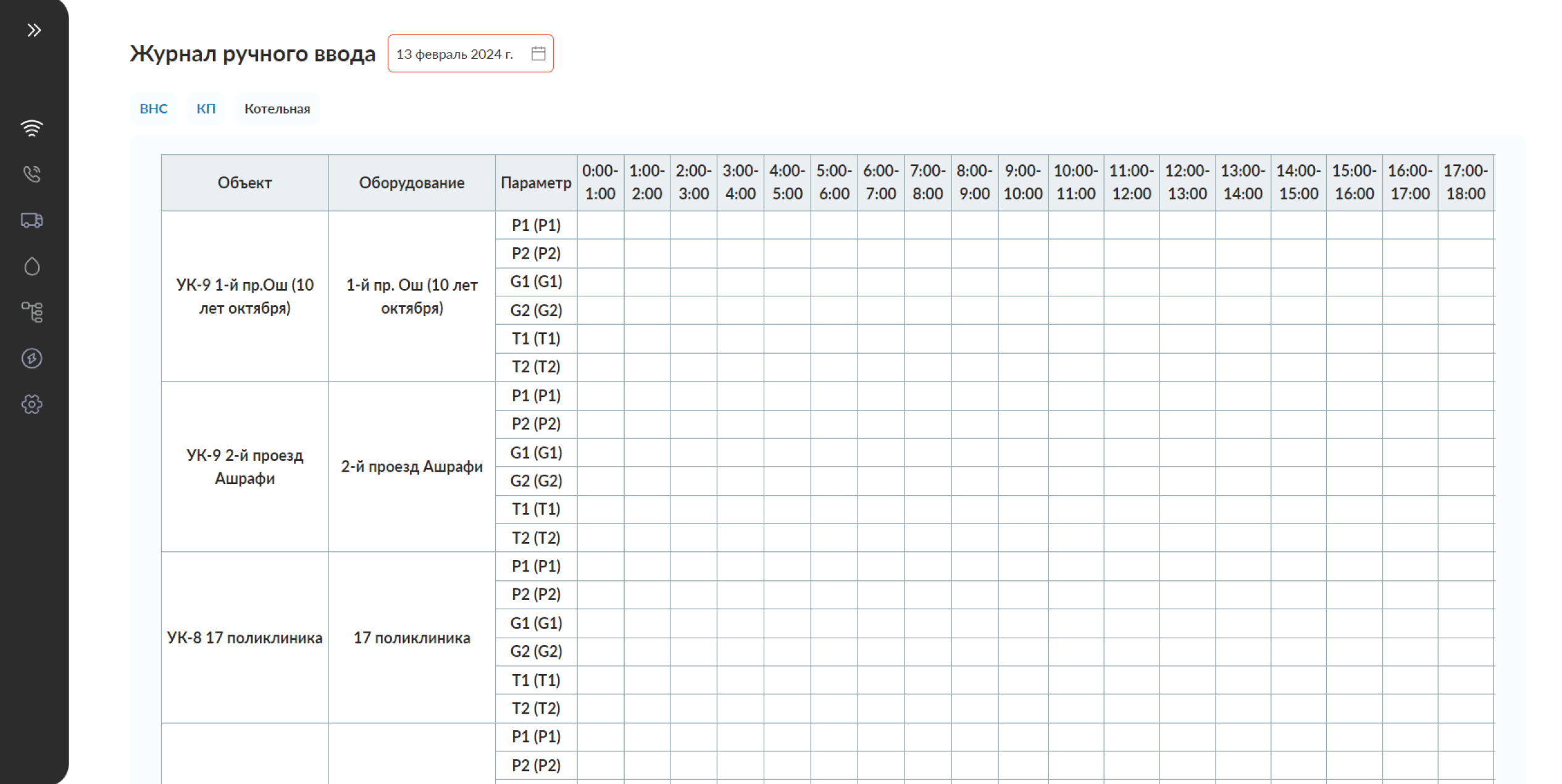Click T2 cell for 17:00-18:00, 2-й проезд Ашрафи

(1465, 538)
